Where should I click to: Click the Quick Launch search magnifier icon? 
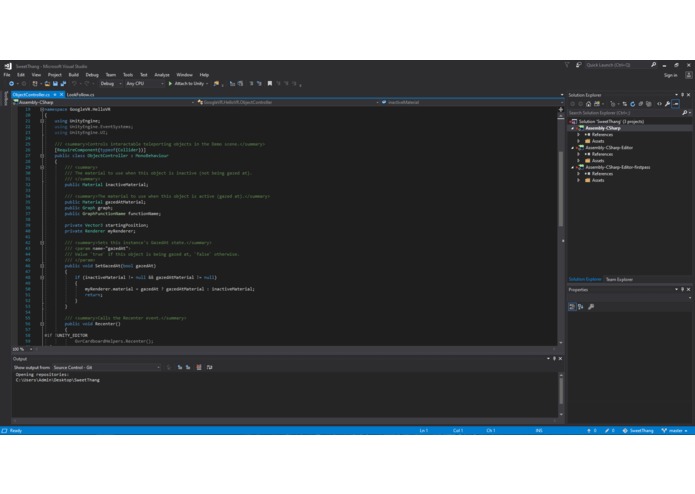(x=653, y=65)
